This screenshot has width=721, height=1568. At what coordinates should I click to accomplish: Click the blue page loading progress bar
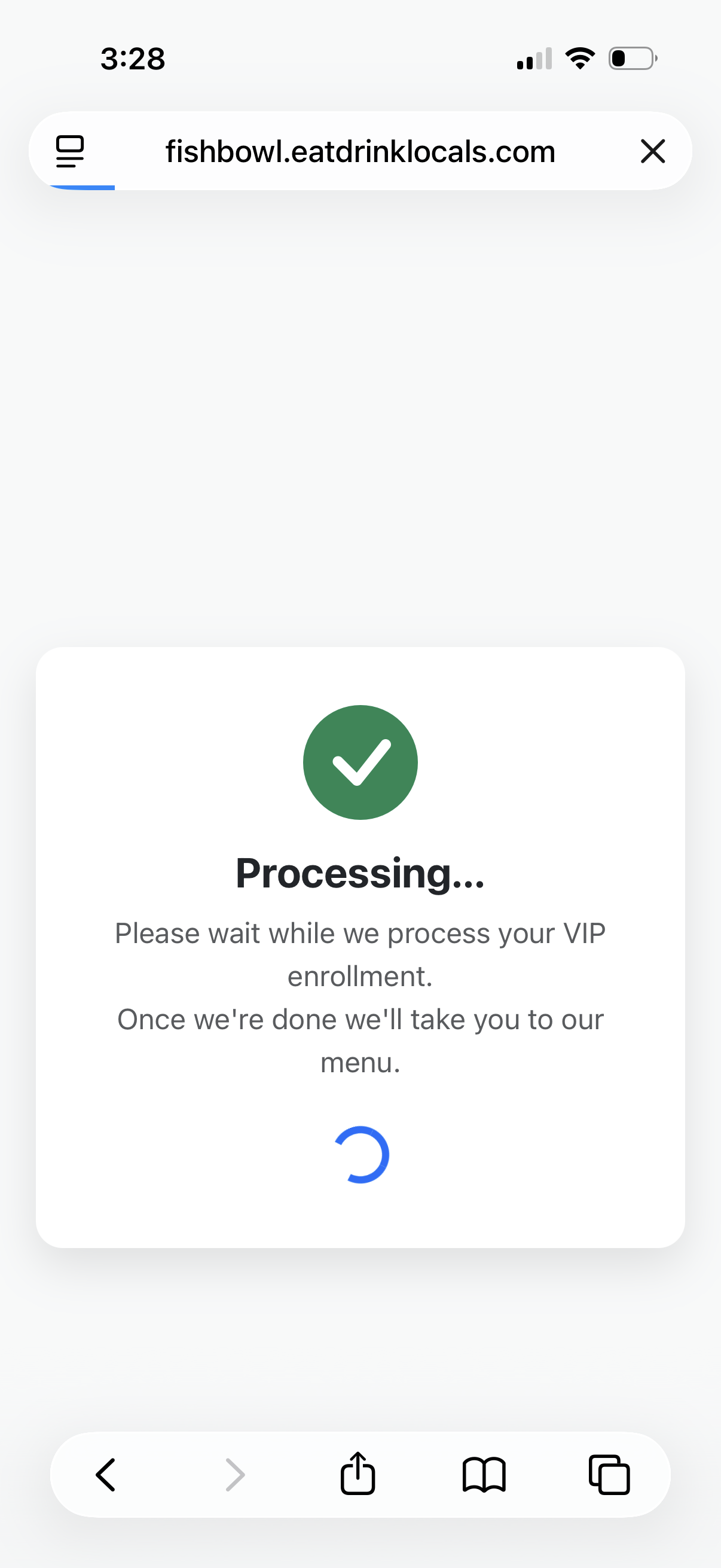(x=83, y=188)
